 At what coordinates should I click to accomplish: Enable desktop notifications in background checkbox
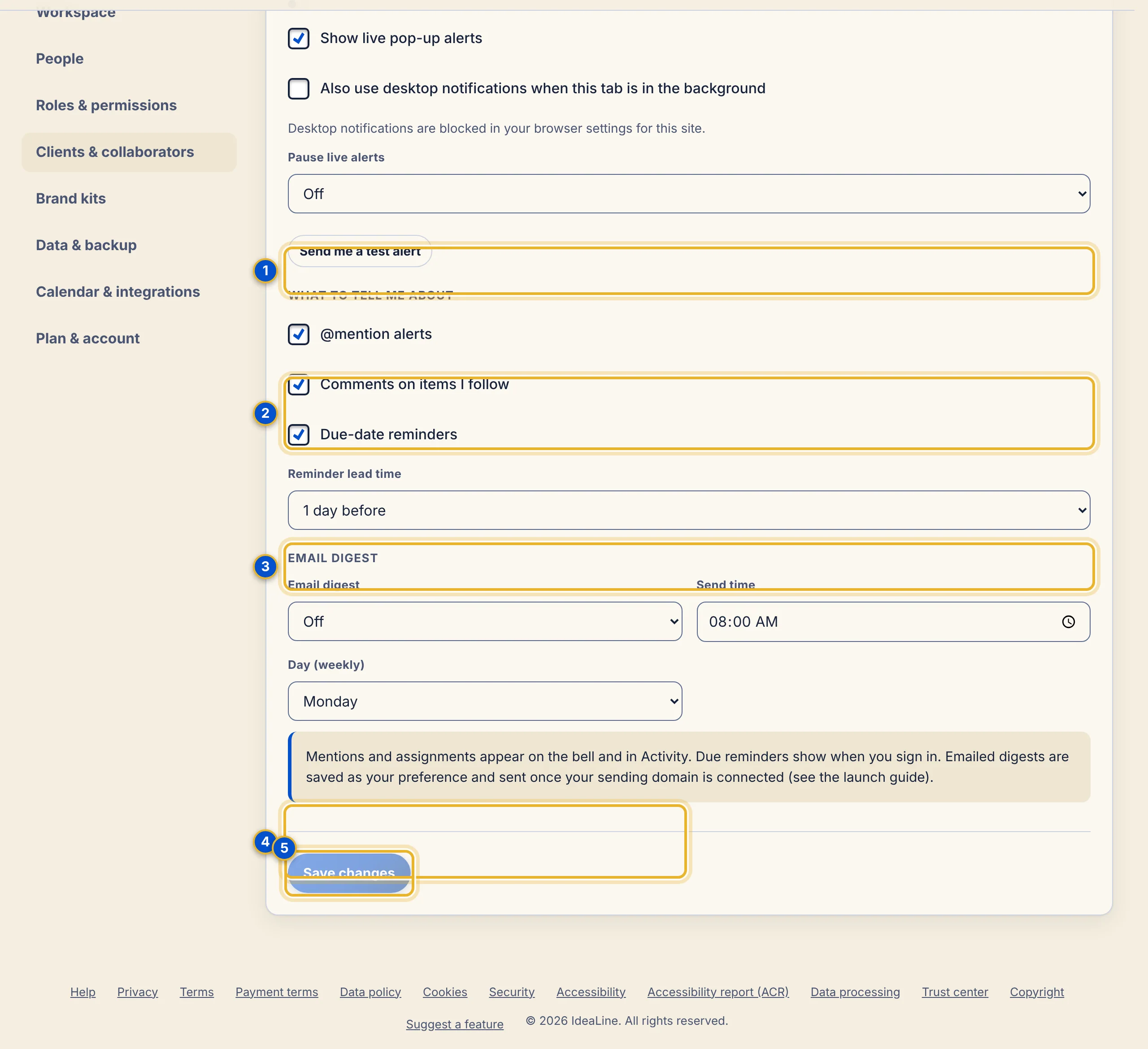[298, 88]
